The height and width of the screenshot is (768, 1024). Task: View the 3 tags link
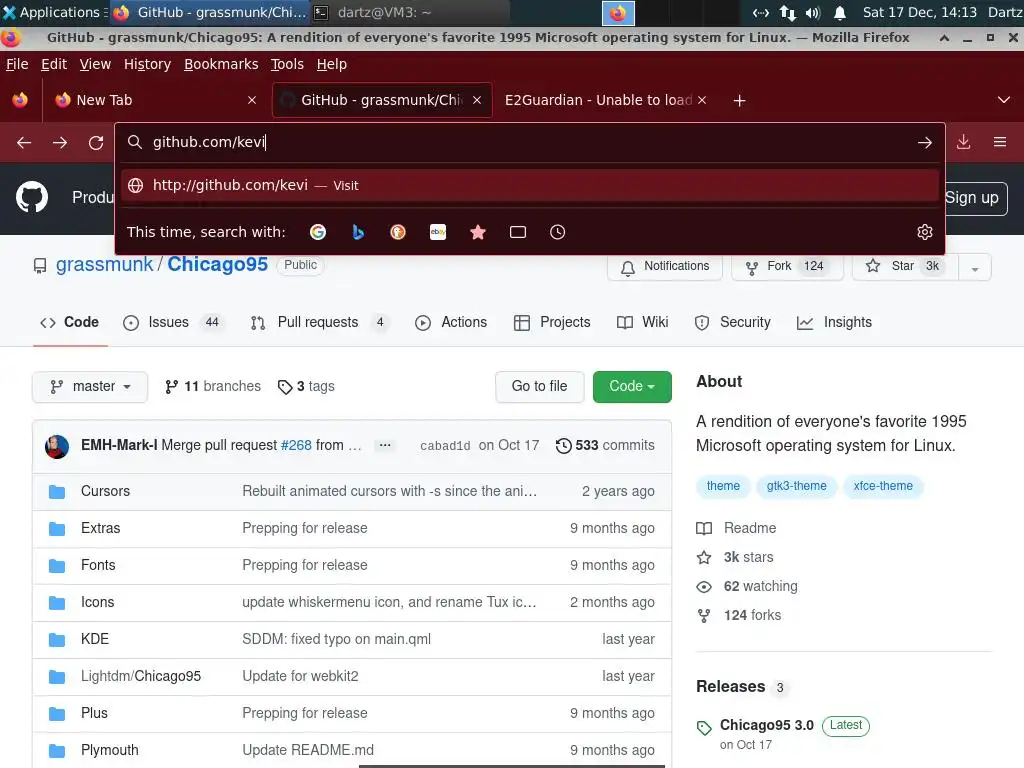click(306, 387)
